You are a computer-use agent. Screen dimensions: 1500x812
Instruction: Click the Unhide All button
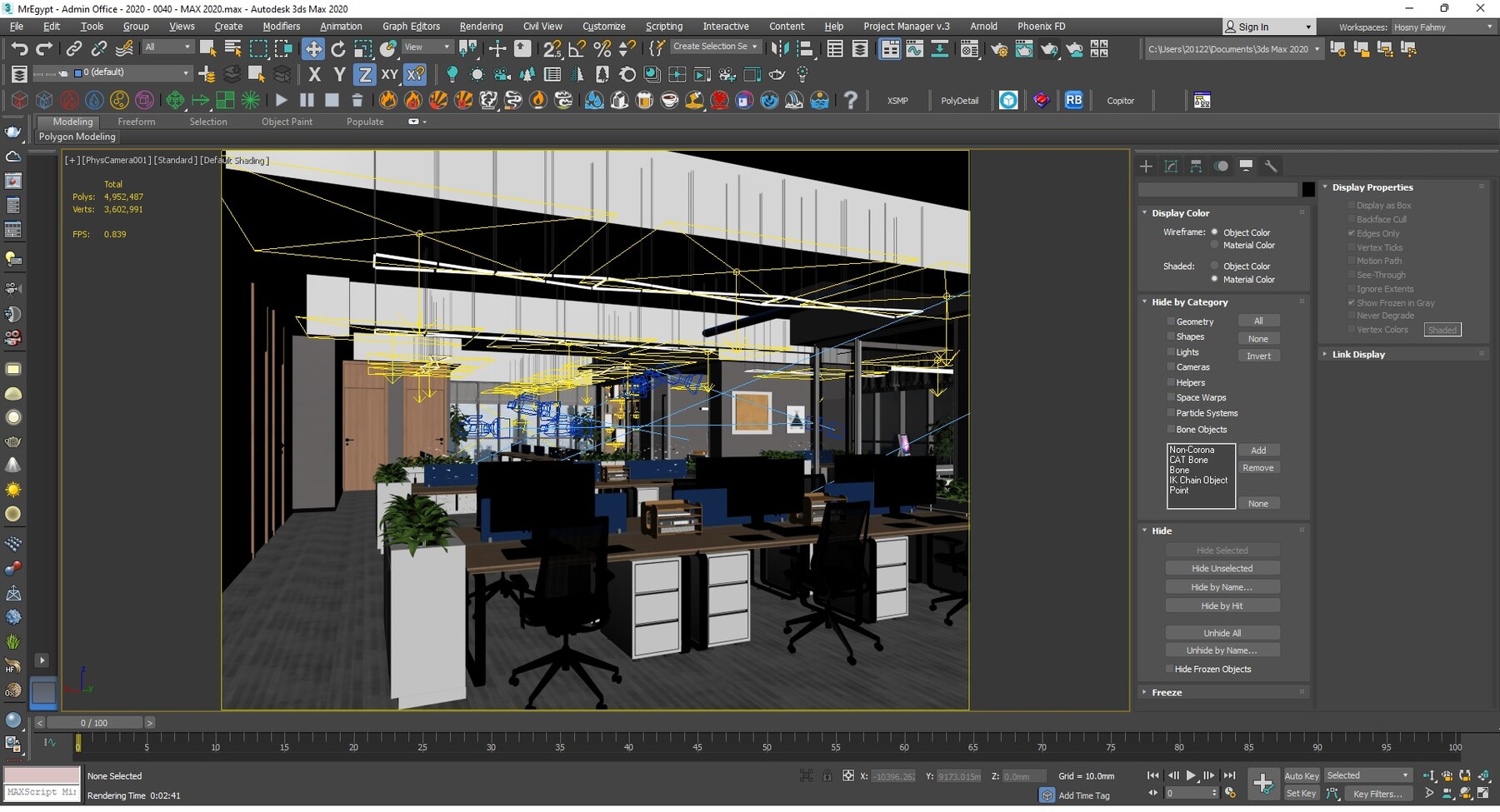(x=1222, y=633)
